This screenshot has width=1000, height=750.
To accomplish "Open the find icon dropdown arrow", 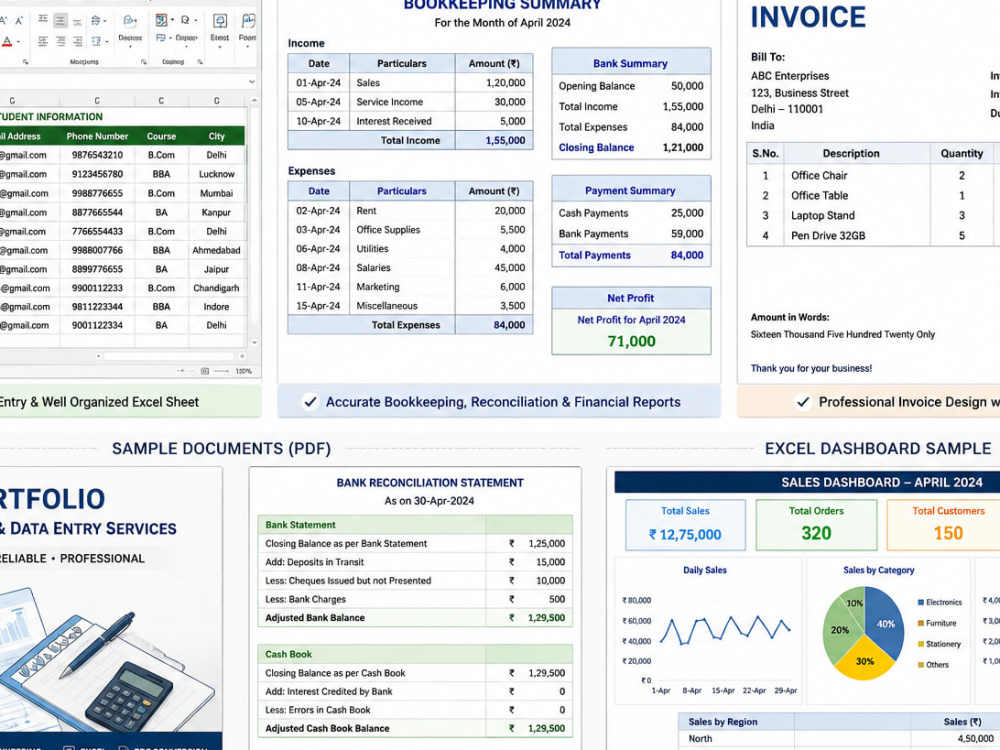I will tap(196, 20).
